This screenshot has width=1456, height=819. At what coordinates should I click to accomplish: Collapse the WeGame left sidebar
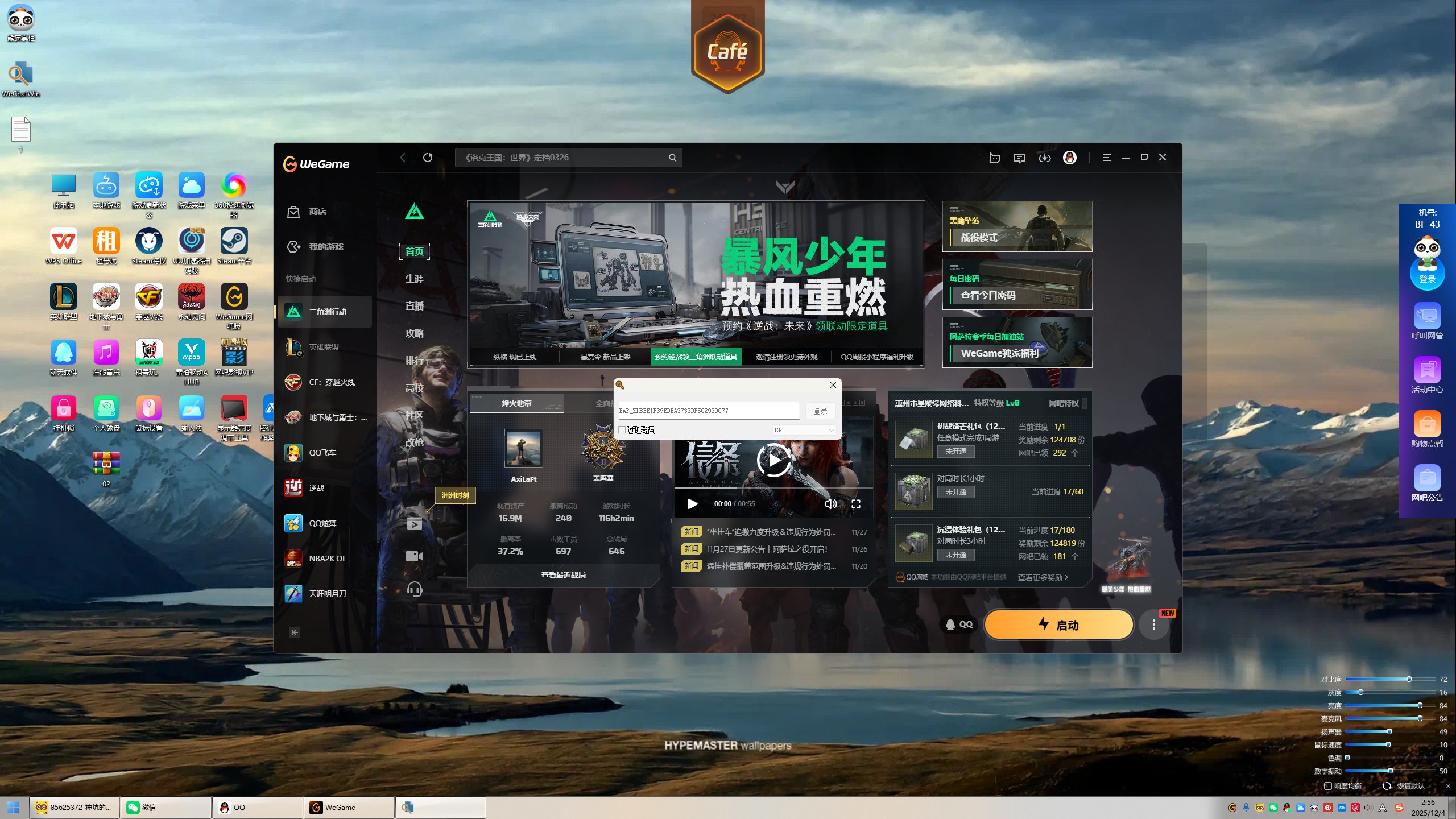point(294,632)
